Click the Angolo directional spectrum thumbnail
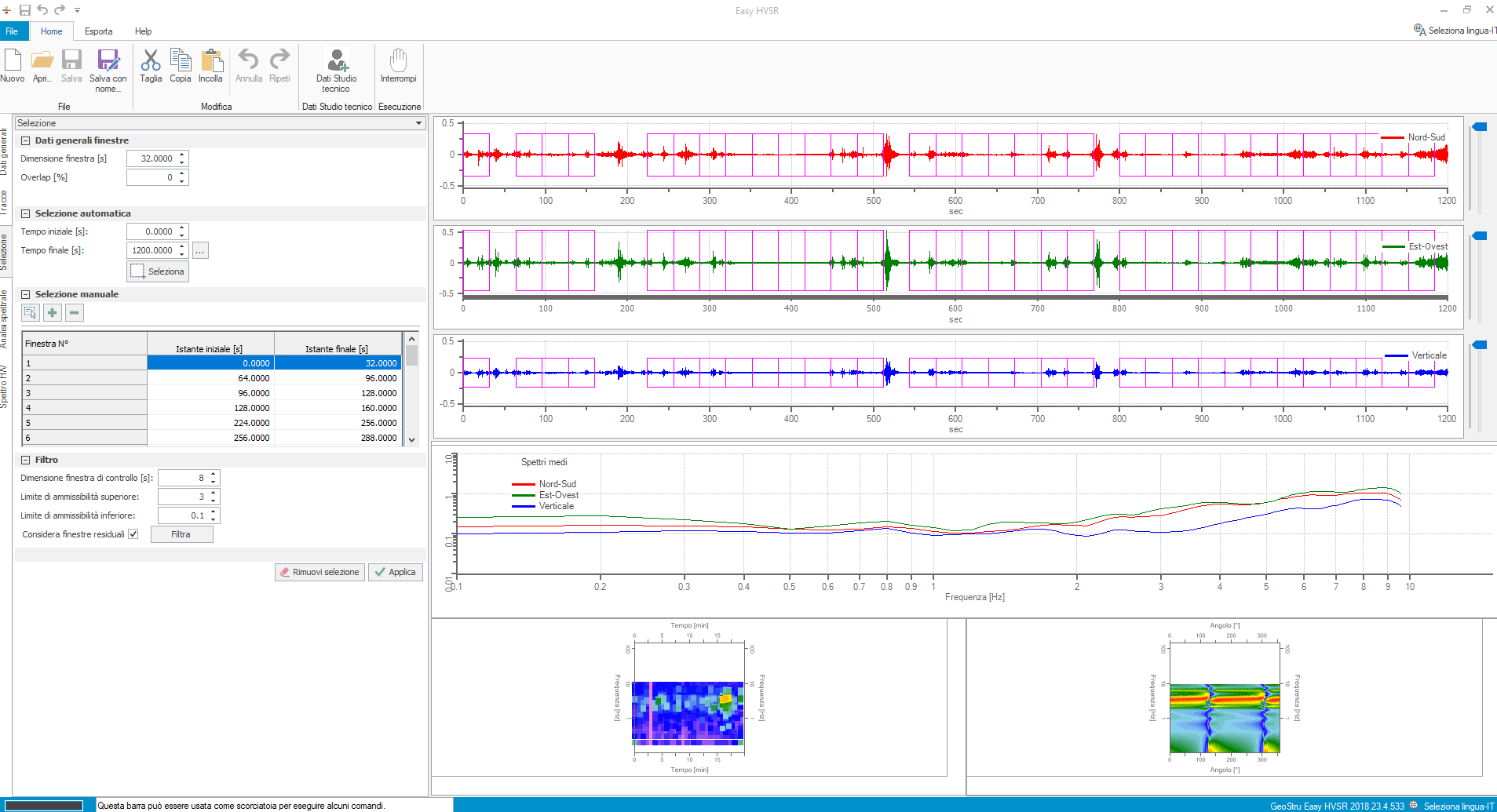 [x=1225, y=698]
